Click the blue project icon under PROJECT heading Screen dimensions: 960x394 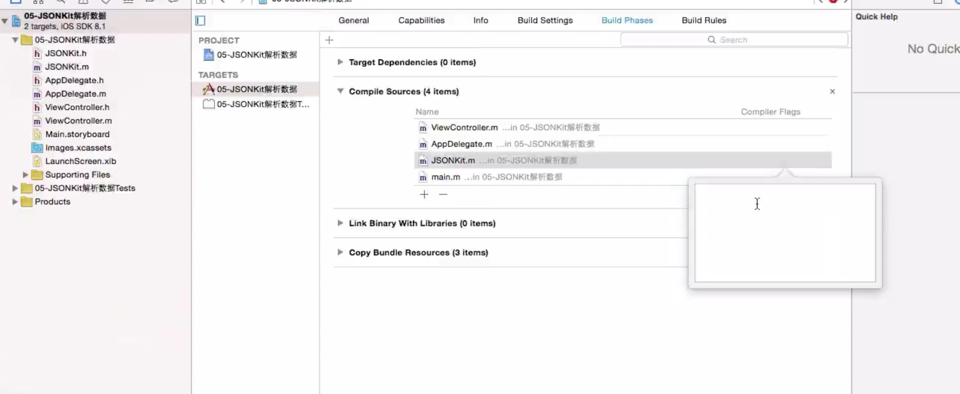tap(209, 55)
